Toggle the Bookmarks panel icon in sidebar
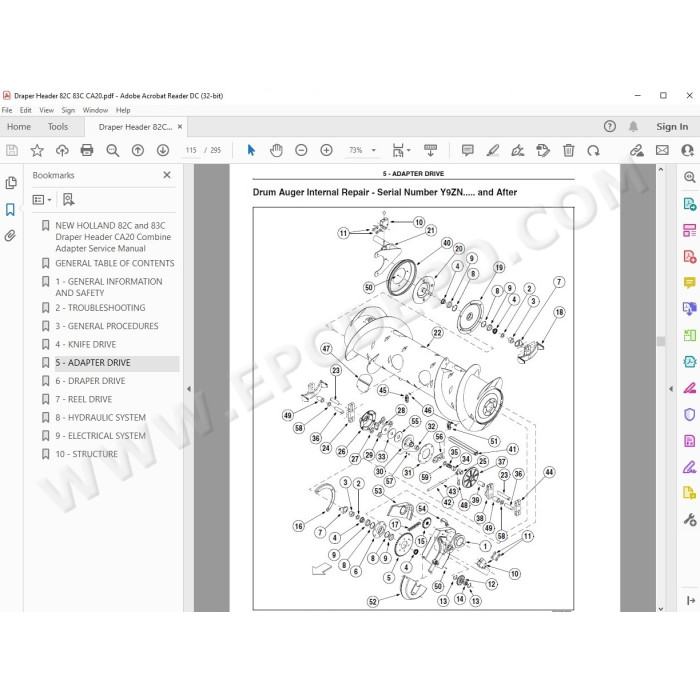Image resolution: width=700 pixels, height=700 pixels. point(10,209)
